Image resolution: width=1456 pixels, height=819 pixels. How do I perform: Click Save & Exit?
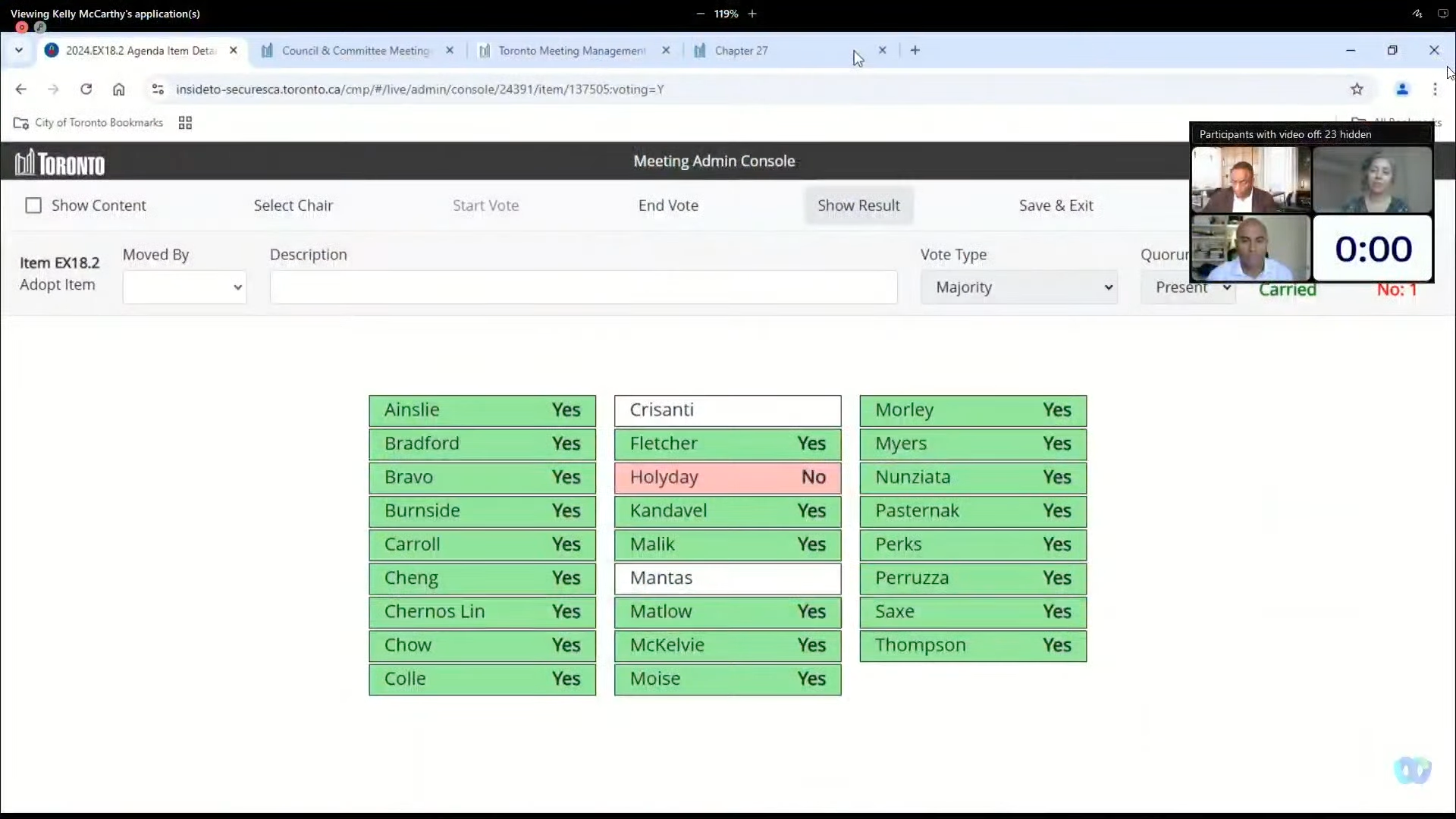[1056, 206]
